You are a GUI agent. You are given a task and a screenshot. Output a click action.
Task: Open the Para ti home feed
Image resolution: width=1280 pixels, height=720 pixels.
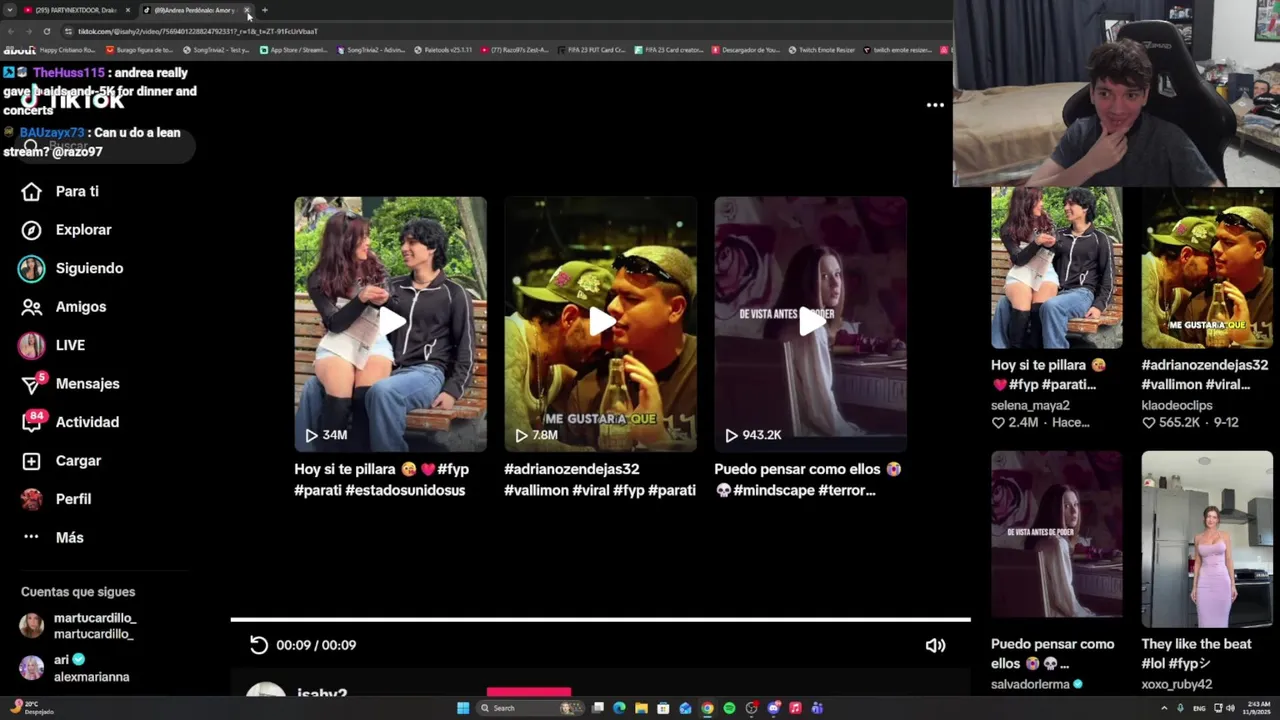click(x=60, y=191)
